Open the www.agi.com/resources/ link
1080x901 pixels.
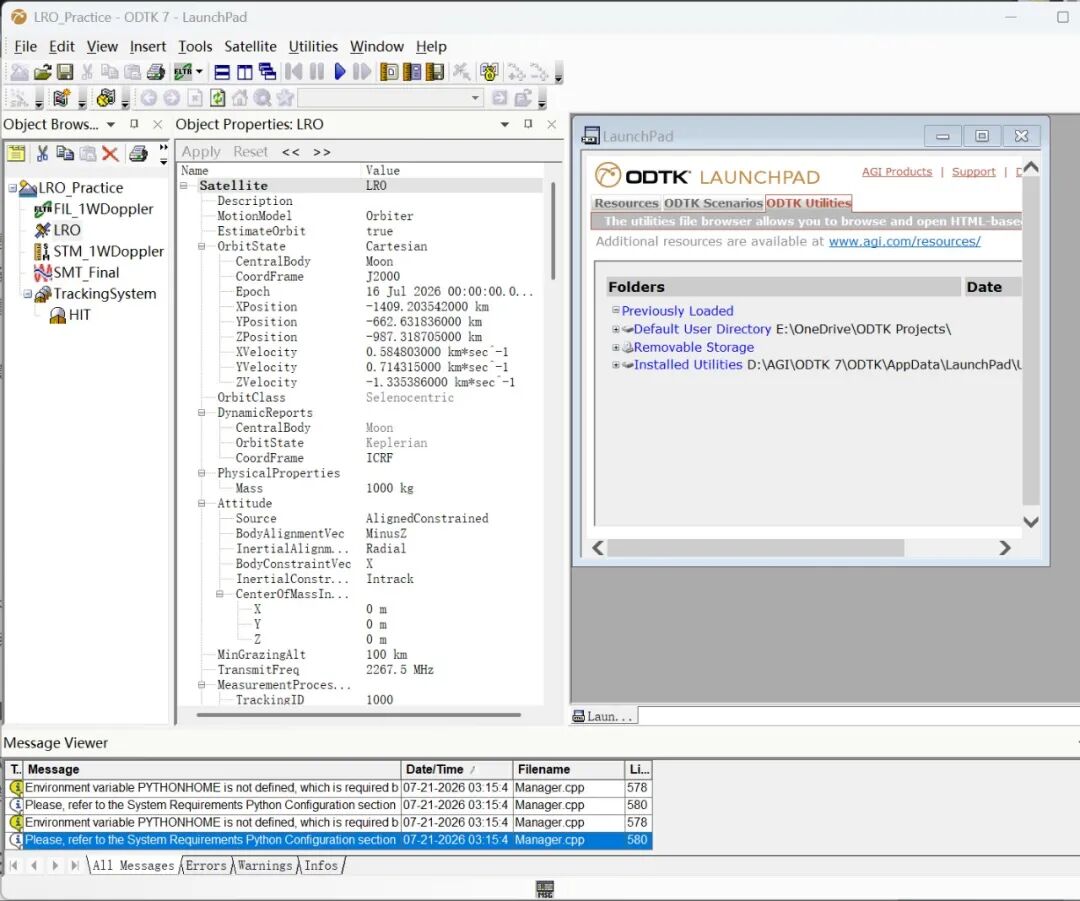pyautogui.click(x=904, y=241)
